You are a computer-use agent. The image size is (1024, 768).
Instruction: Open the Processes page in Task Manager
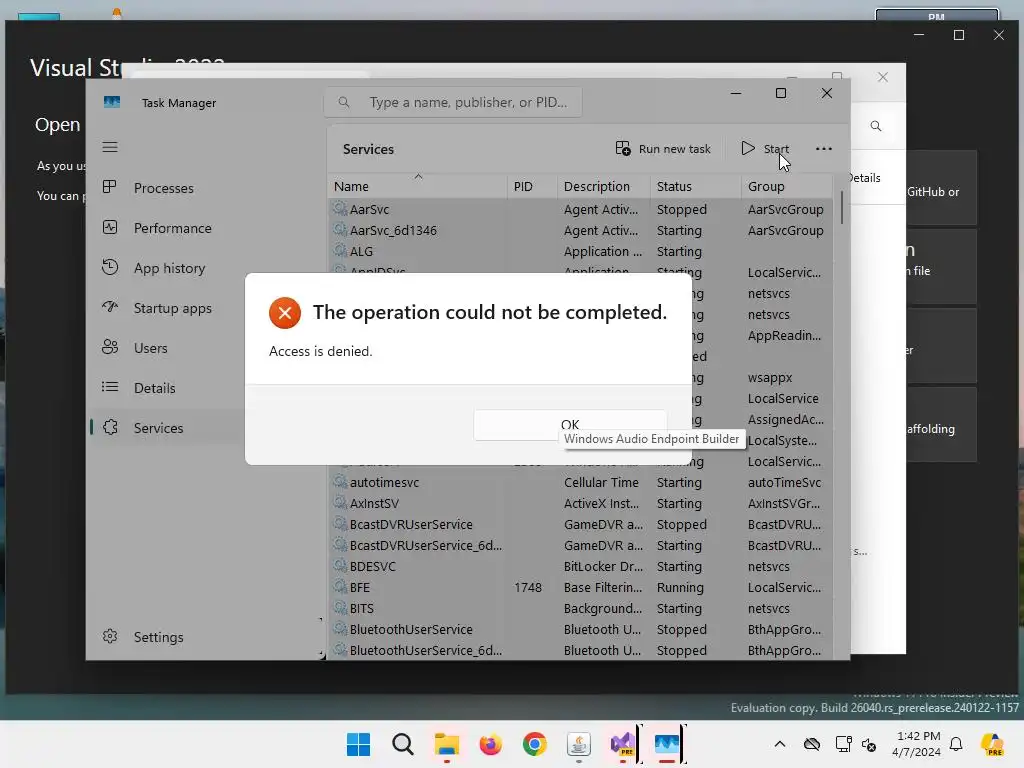click(163, 188)
